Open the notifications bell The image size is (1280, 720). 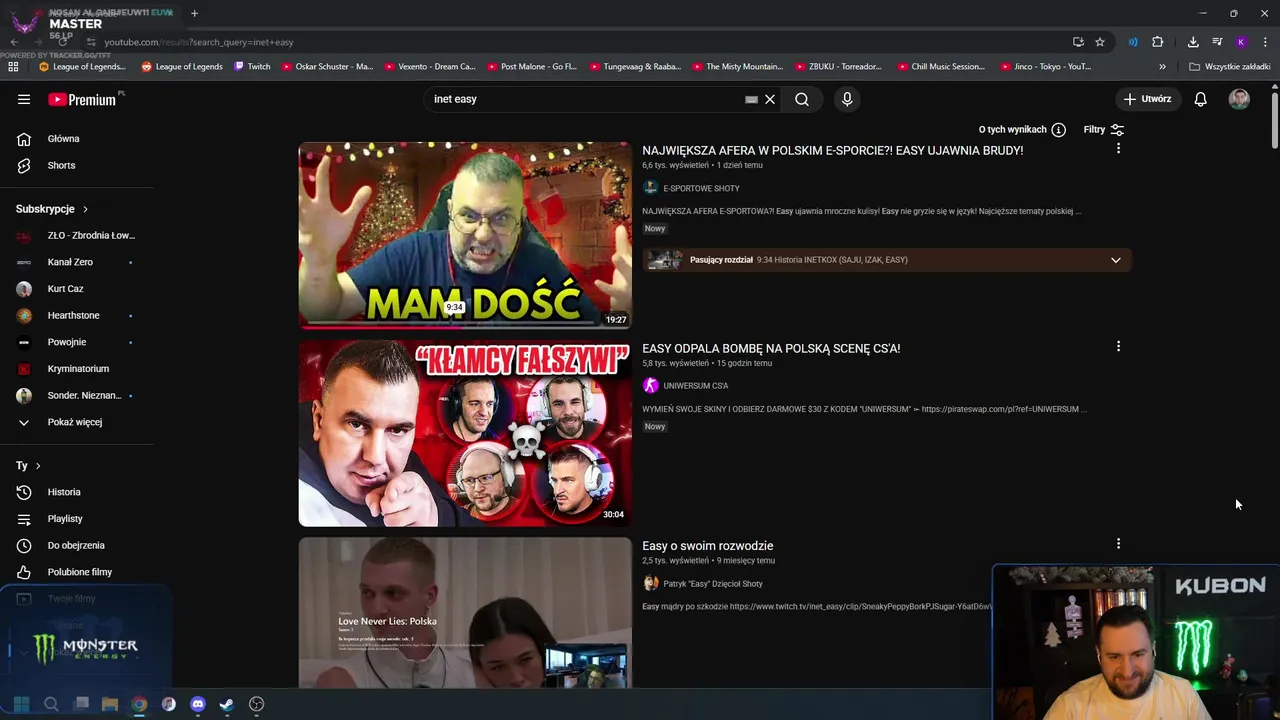[x=1200, y=99]
